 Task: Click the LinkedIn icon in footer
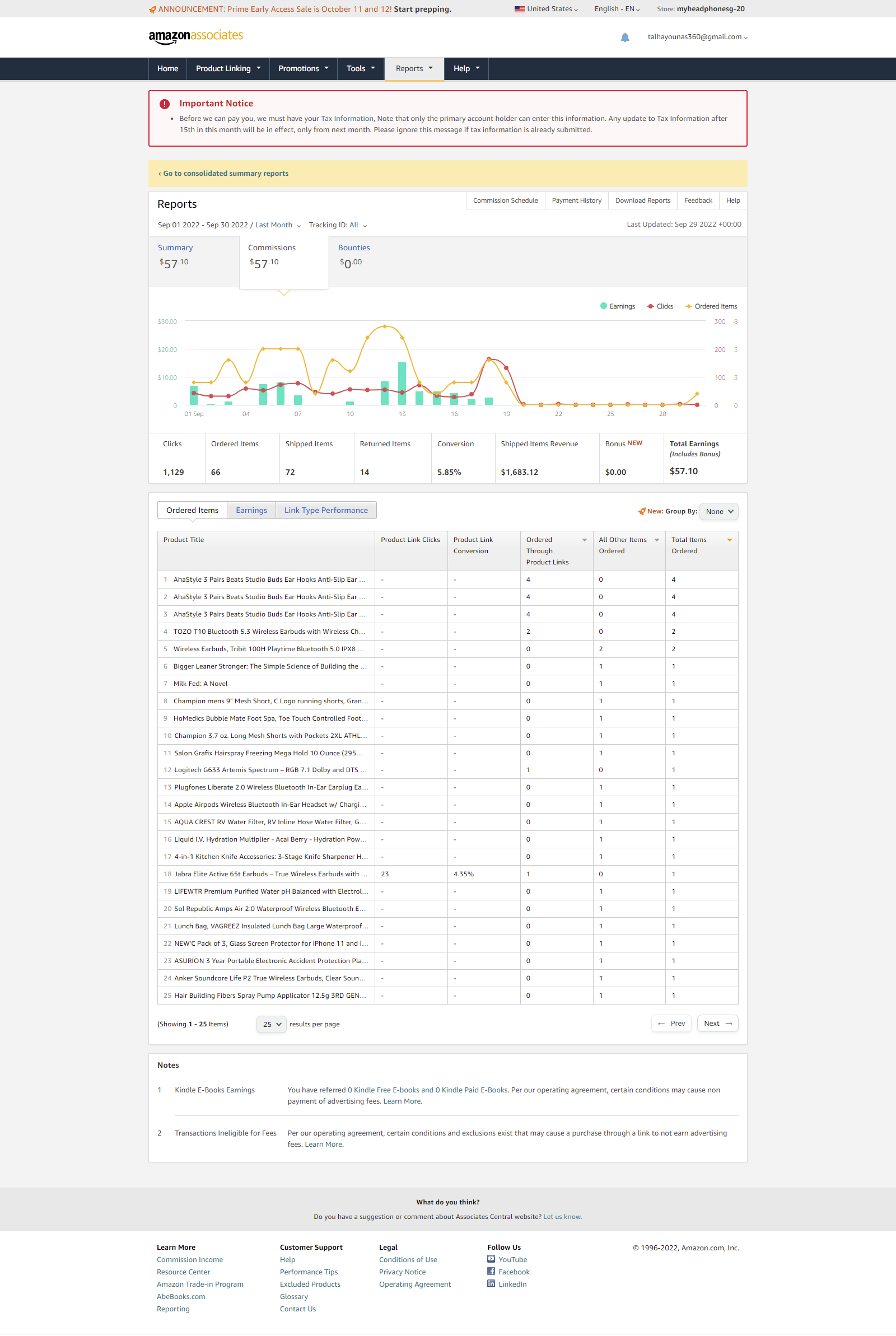[491, 1283]
